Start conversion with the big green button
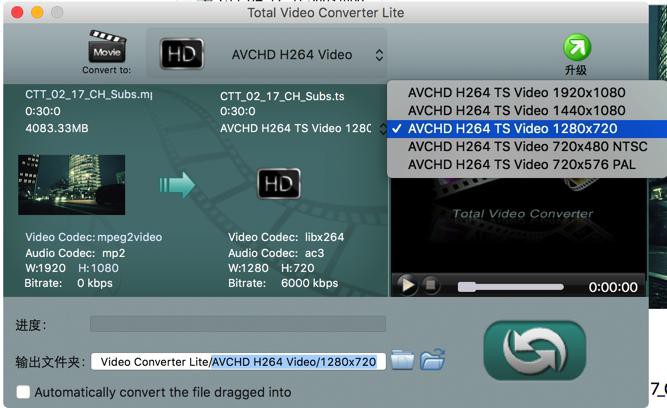667x408 pixels. (535, 351)
